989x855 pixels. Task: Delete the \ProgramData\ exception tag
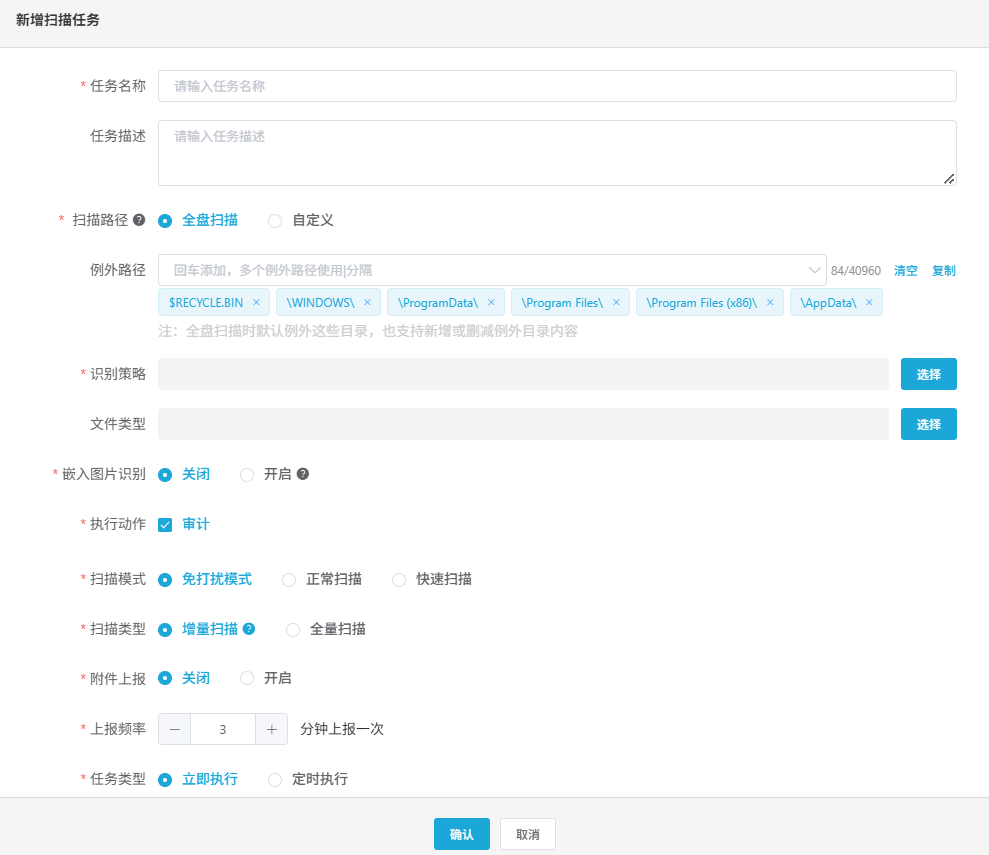tap(491, 302)
